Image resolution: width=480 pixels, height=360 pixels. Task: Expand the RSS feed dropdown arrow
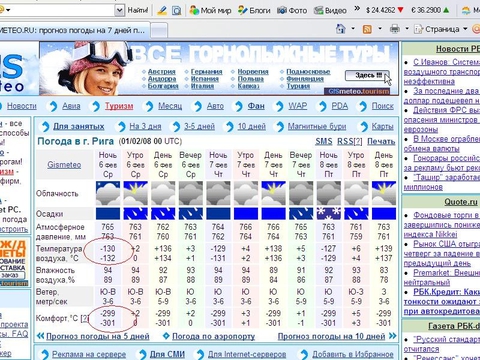click(x=380, y=29)
